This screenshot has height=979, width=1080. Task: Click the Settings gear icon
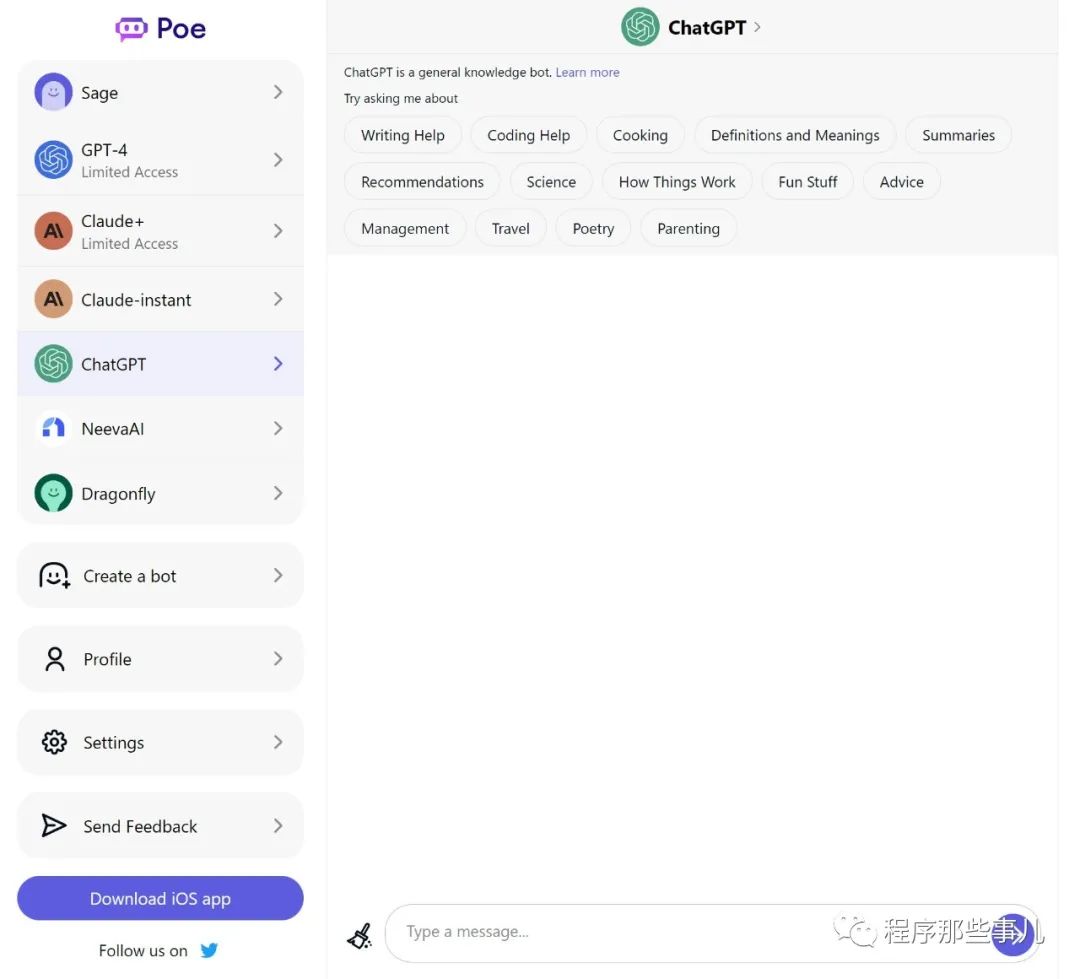[54, 742]
